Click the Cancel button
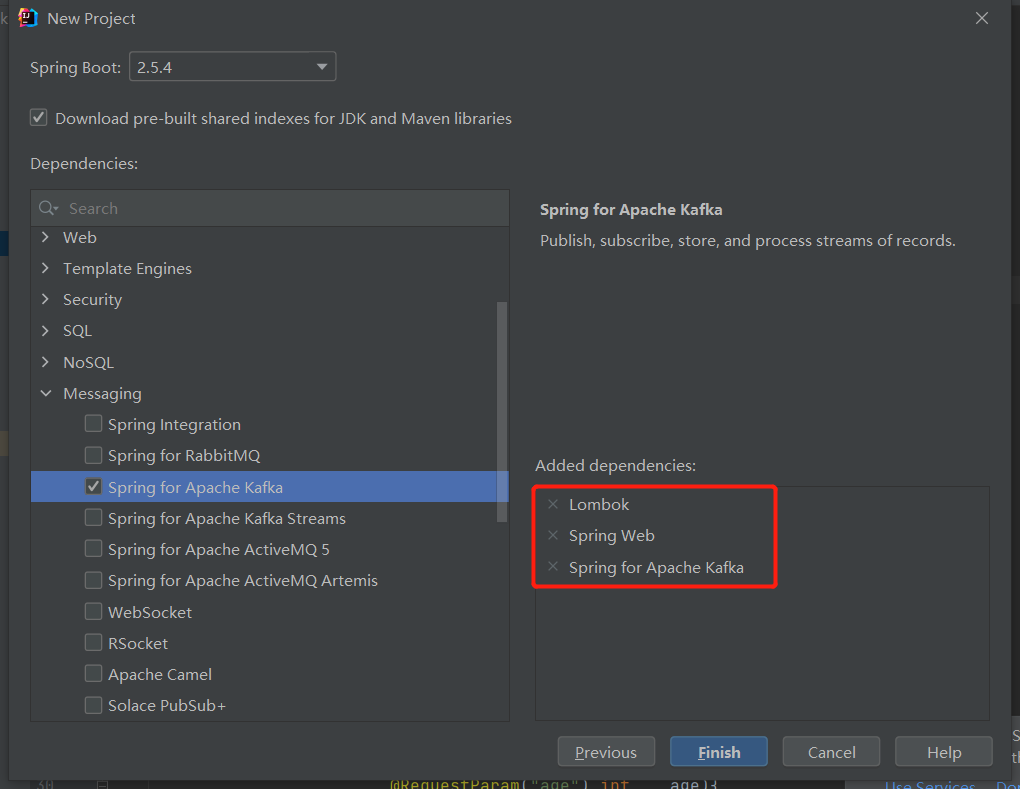This screenshot has width=1020, height=789. point(831,752)
